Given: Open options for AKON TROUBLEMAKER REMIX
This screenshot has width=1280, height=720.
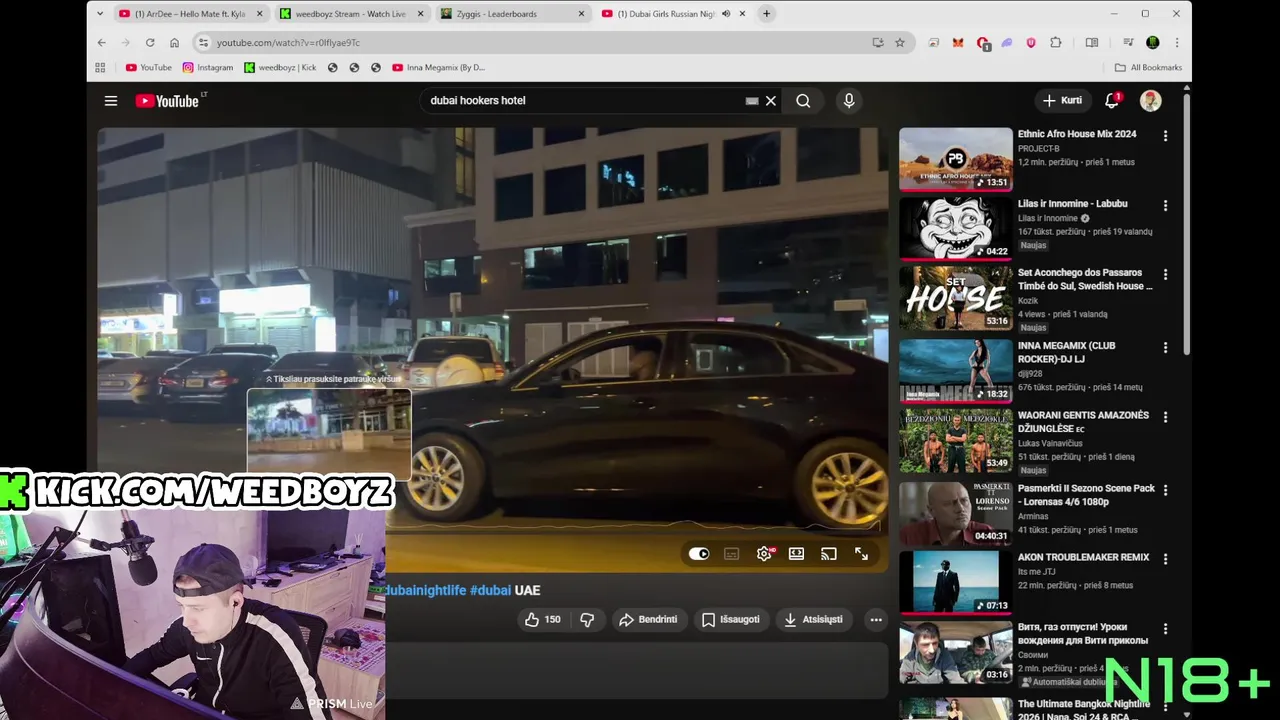Looking at the screenshot, I should (1165, 559).
